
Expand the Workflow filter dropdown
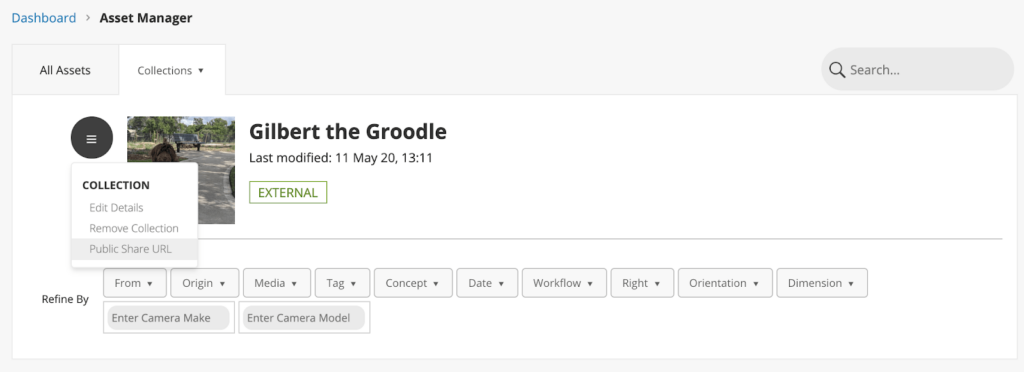564,283
